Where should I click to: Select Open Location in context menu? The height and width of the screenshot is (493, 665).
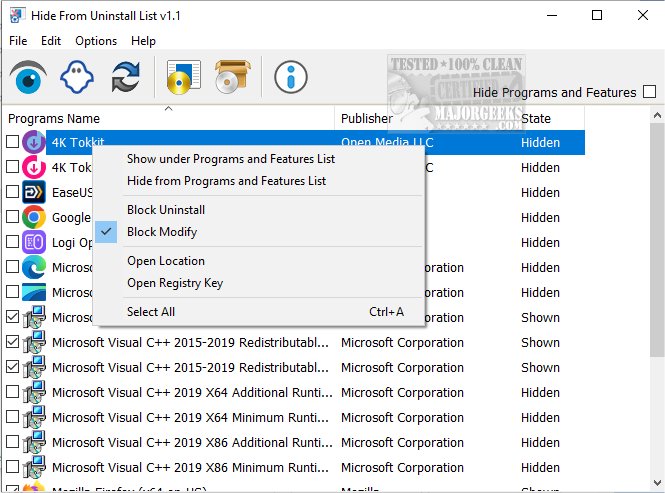point(259,261)
